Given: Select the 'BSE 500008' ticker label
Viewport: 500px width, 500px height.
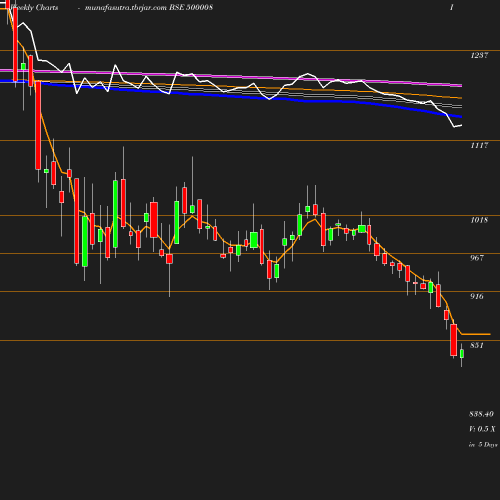Looking at the screenshot, I should tap(191, 7).
